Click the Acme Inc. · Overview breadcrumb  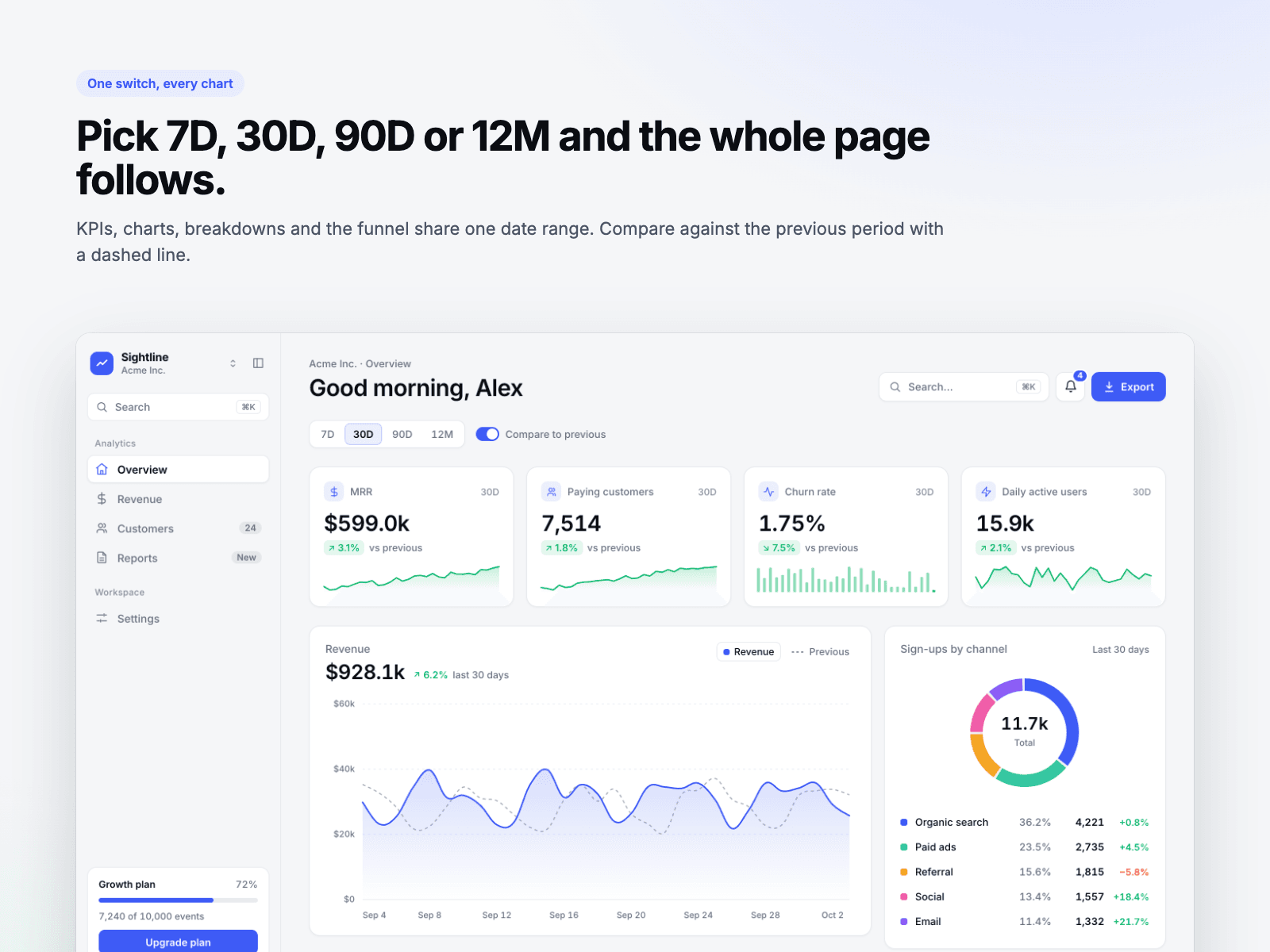[x=360, y=364]
